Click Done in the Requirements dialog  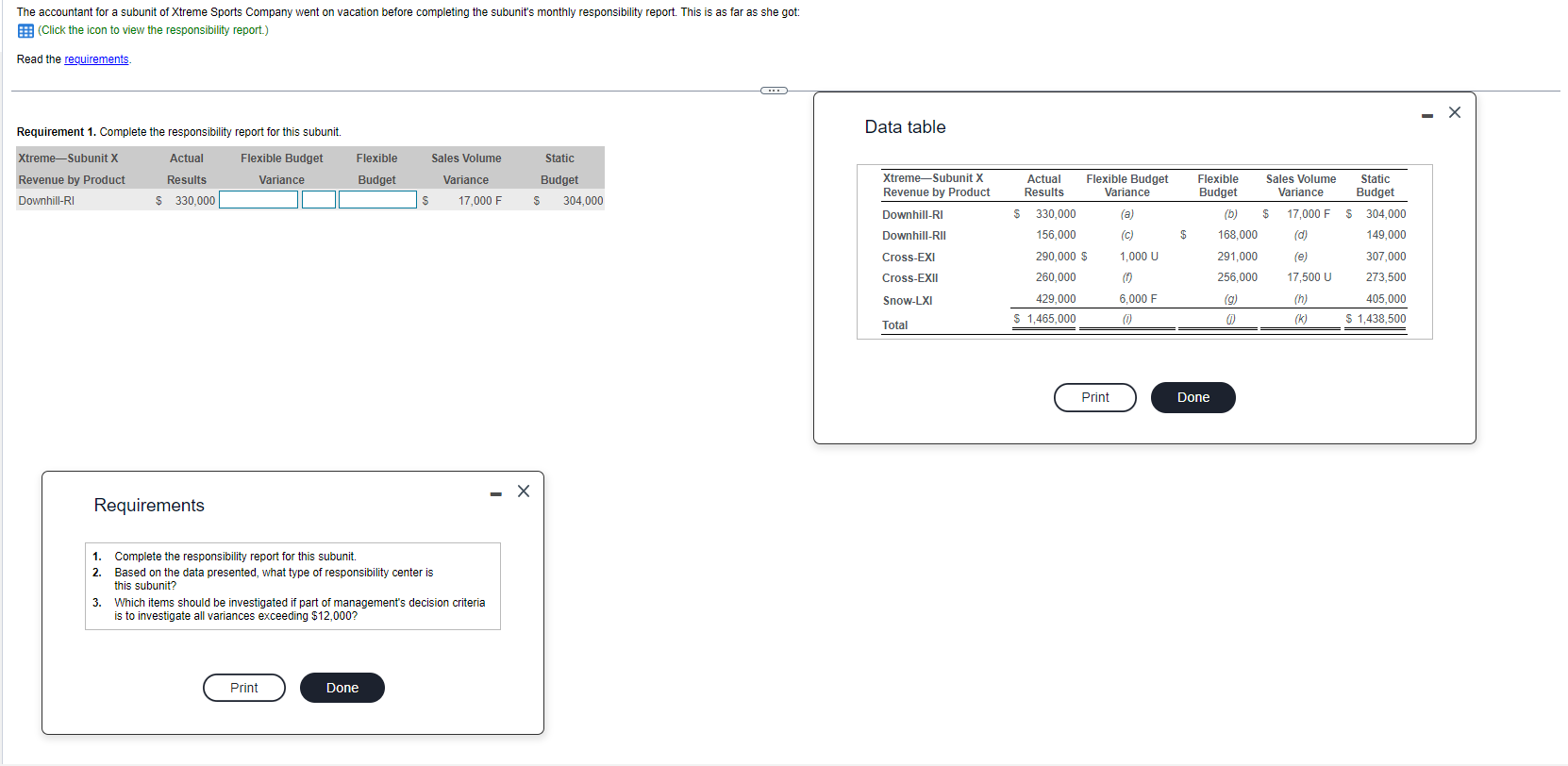point(342,688)
